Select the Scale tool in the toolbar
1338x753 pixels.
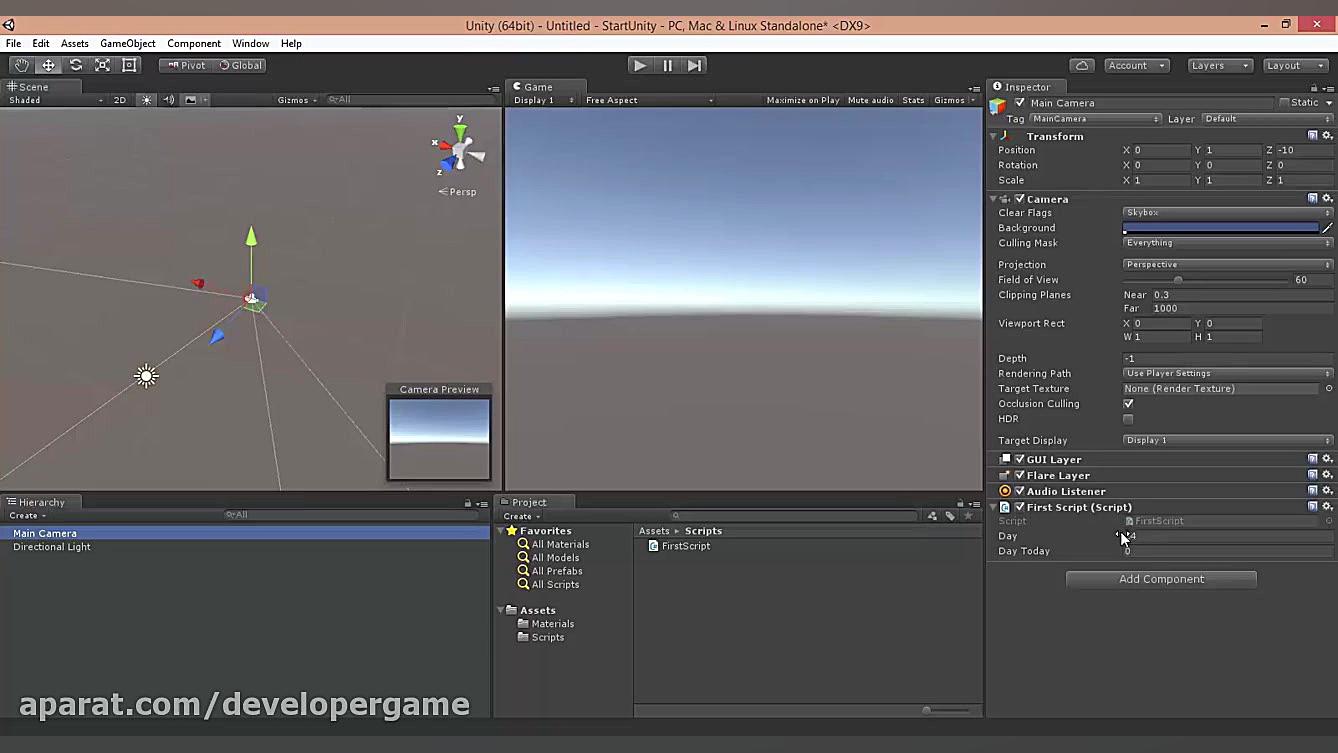point(103,65)
